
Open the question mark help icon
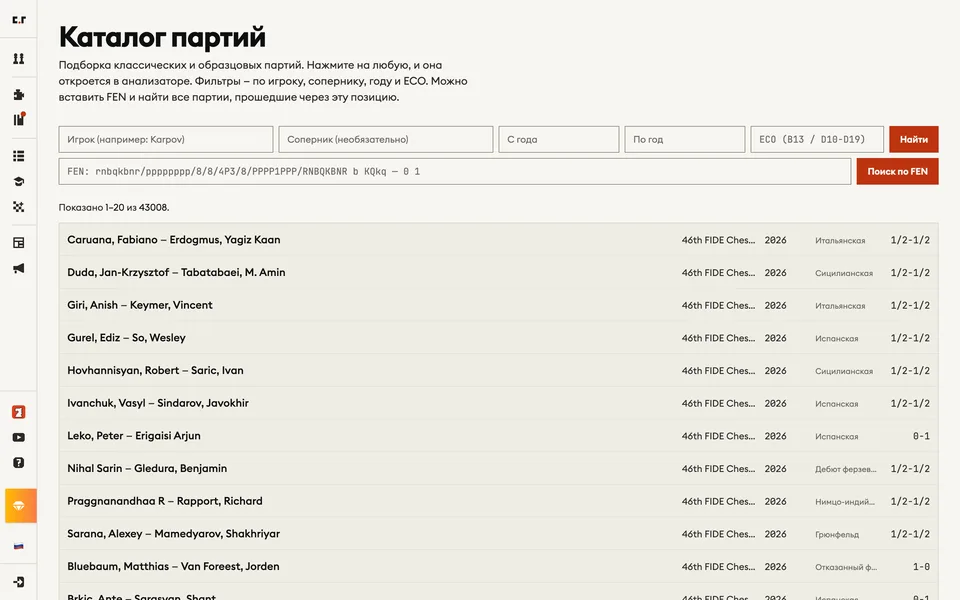19,463
